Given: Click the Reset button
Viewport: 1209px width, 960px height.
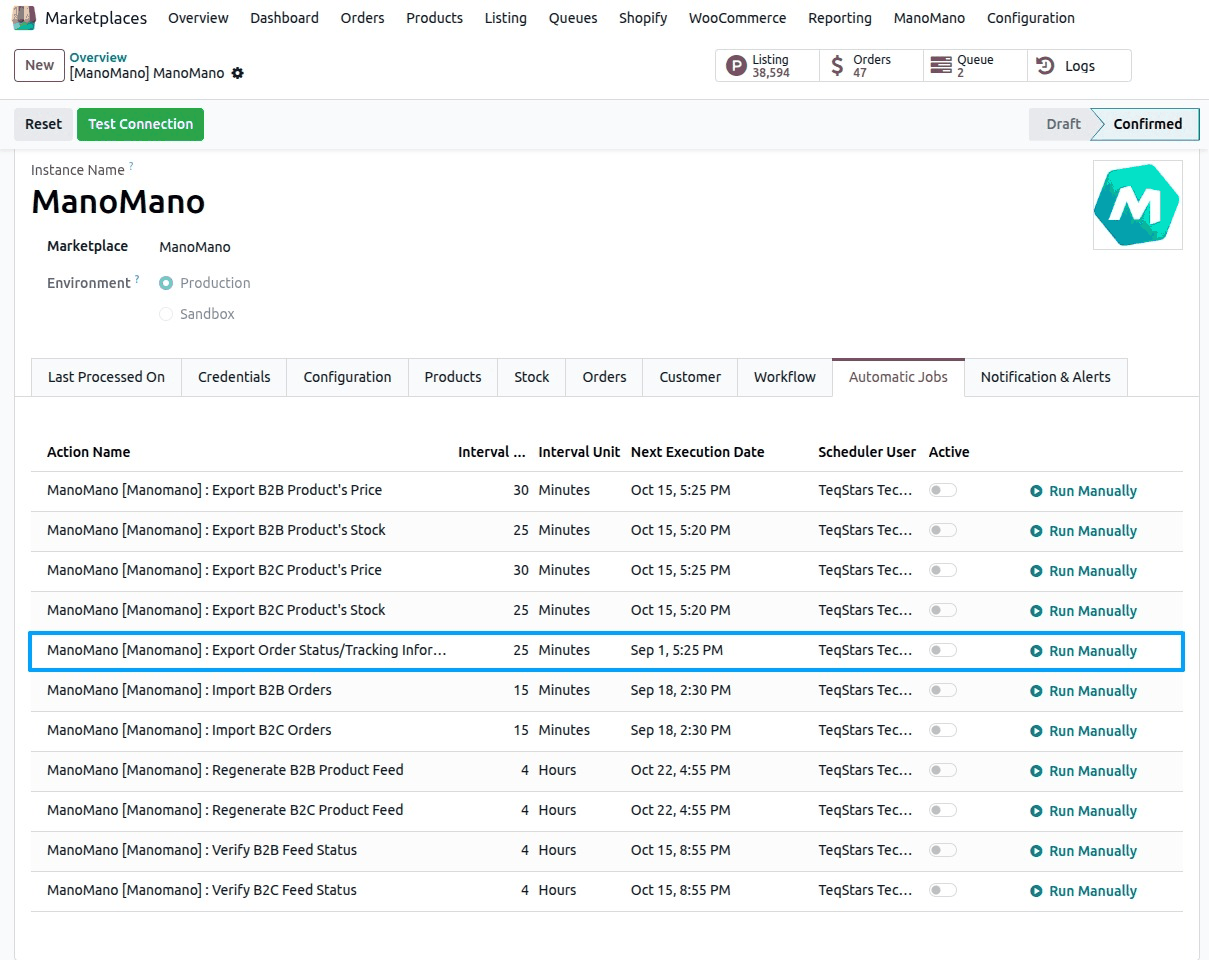Looking at the screenshot, I should coord(43,124).
